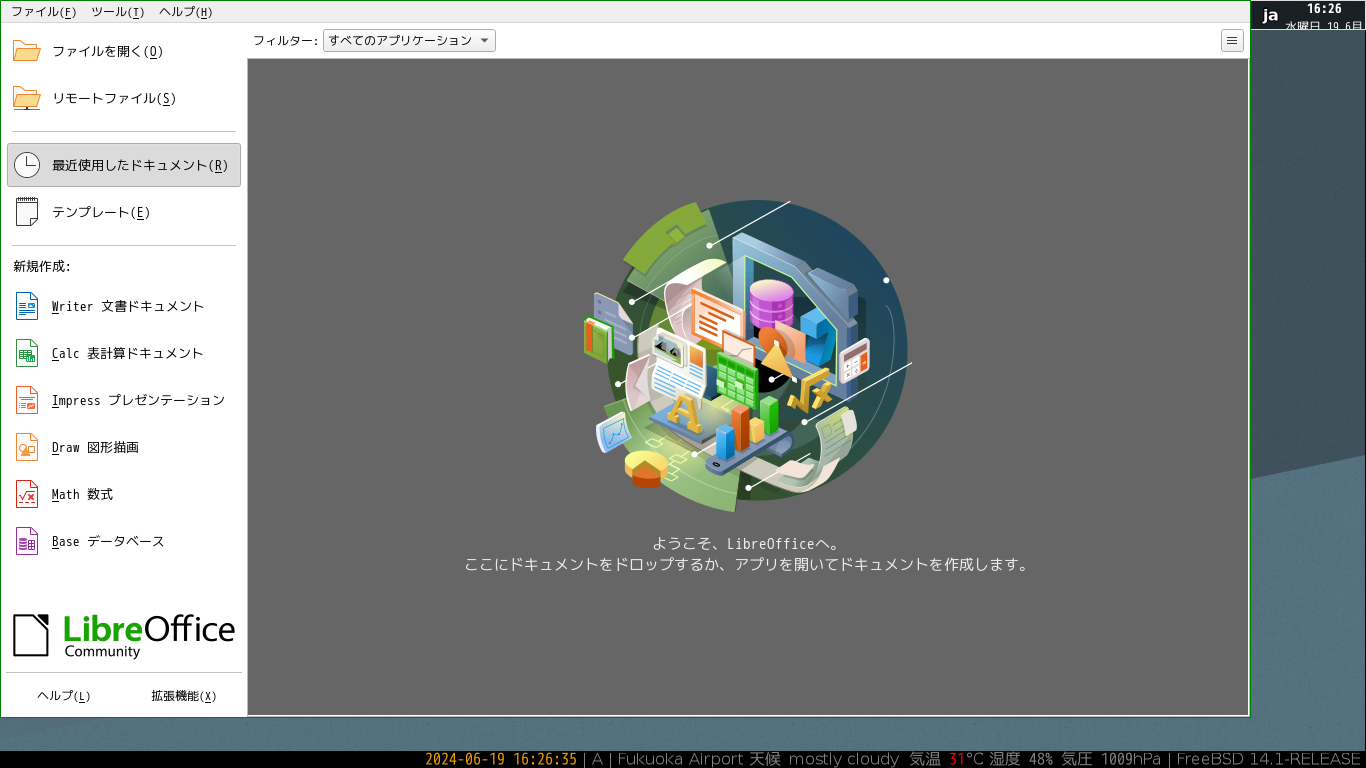Image resolution: width=1366 pixels, height=768 pixels.
Task: Click the 新規作成: heading text
Action: 42,266
